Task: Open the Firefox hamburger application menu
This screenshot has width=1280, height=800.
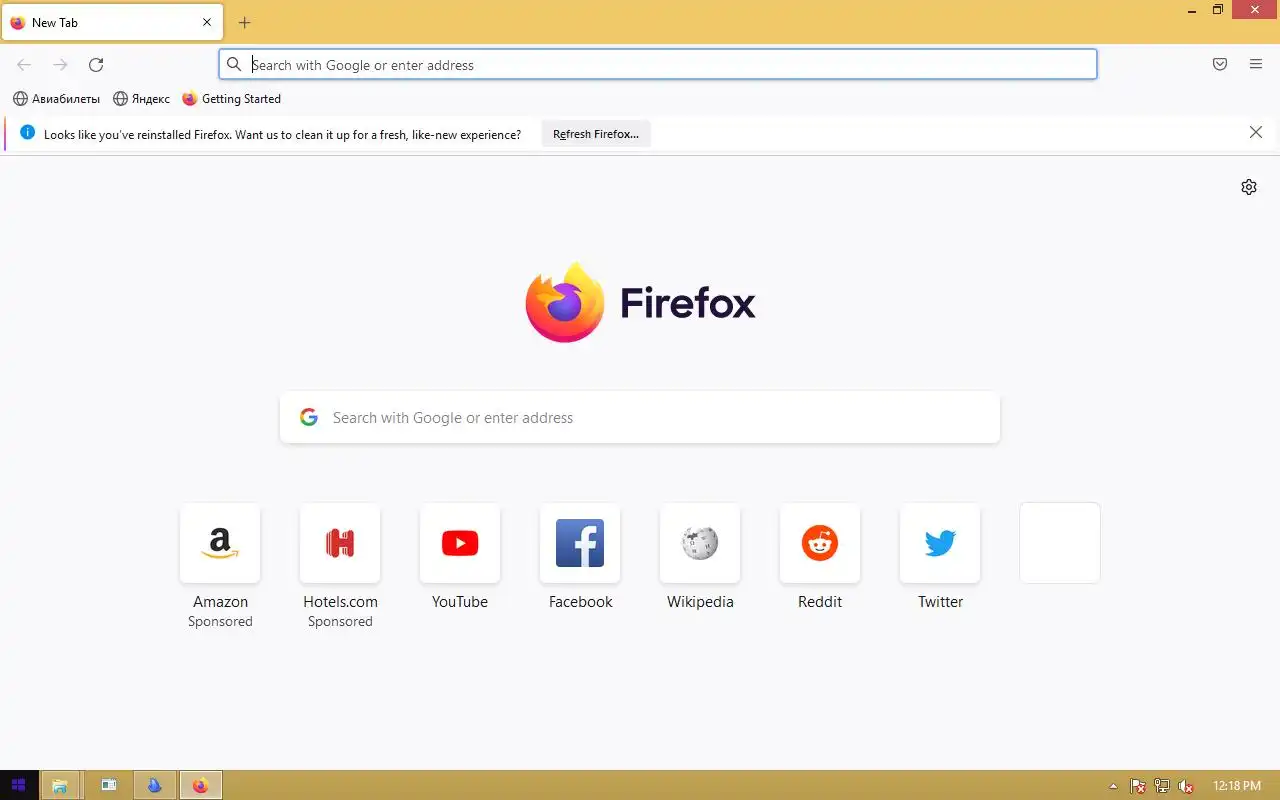Action: pos(1256,65)
